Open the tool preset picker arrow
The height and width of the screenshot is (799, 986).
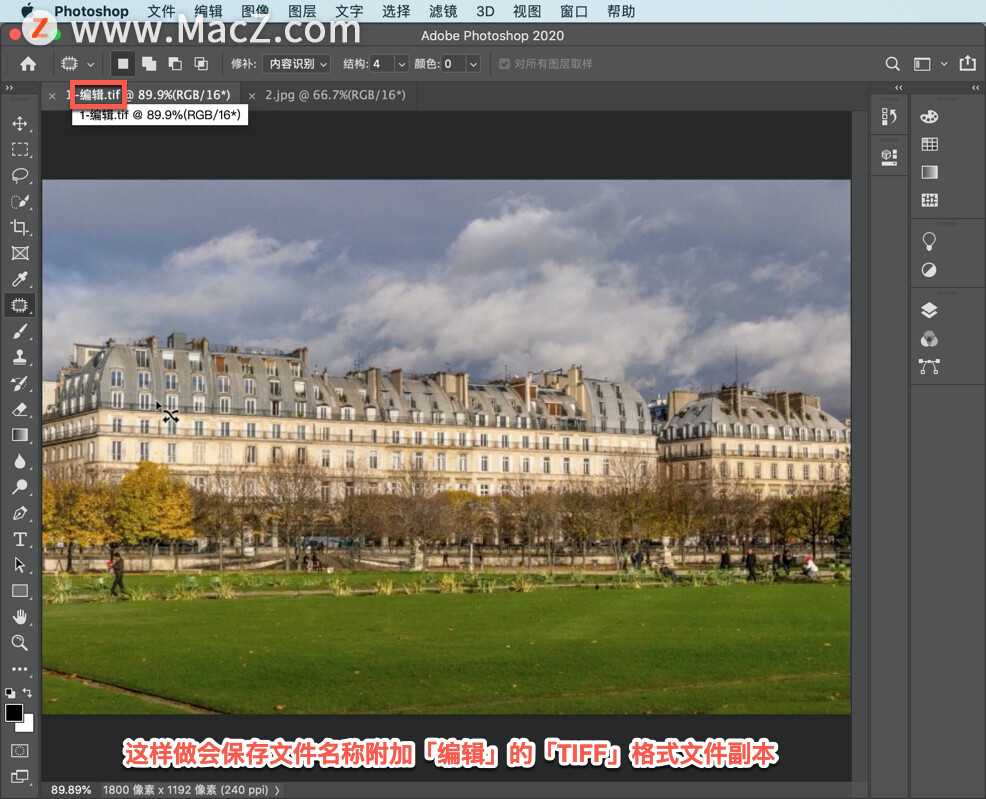[x=91, y=63]
